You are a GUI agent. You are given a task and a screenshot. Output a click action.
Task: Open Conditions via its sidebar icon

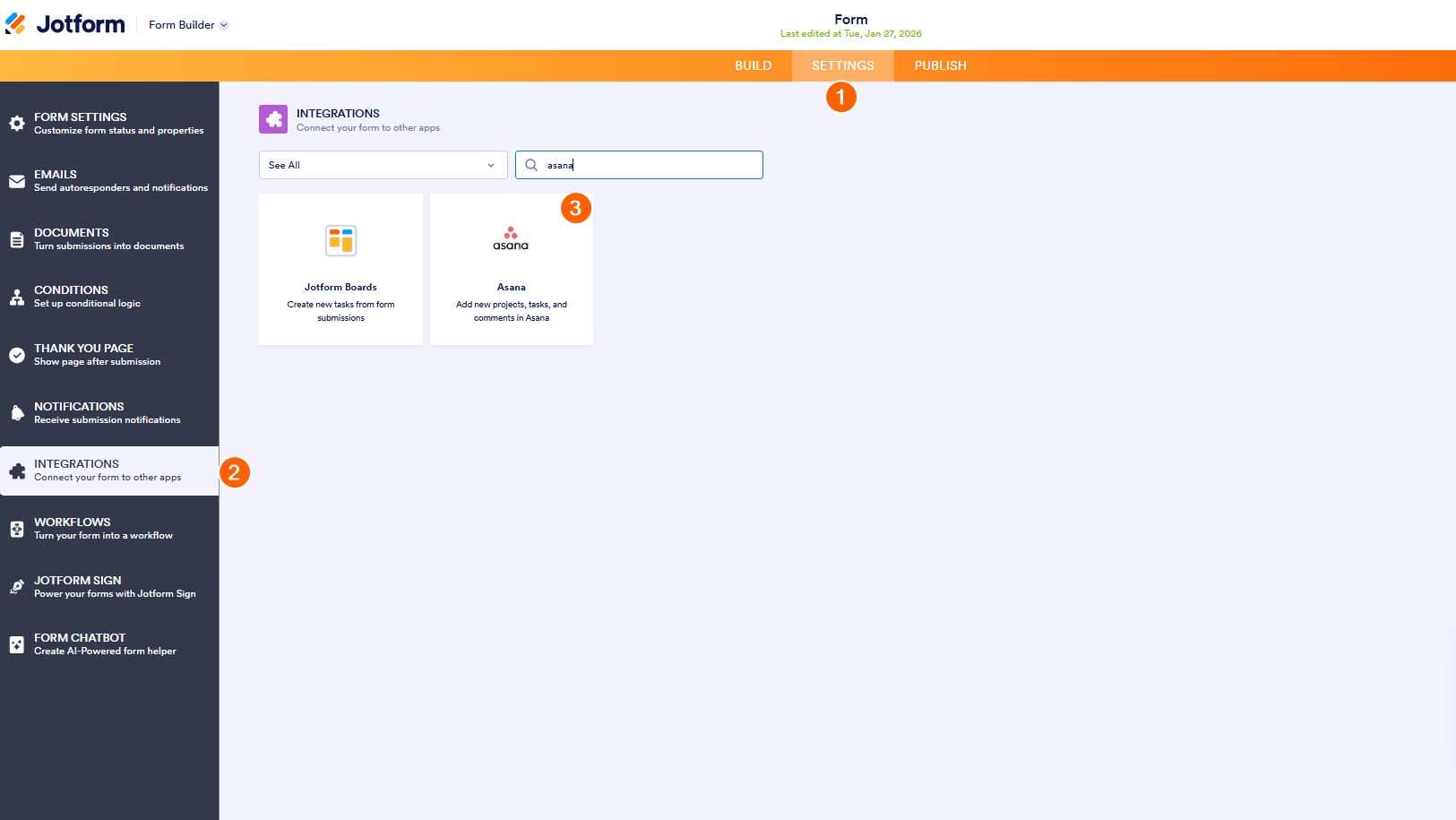click(x=17, y=297)
